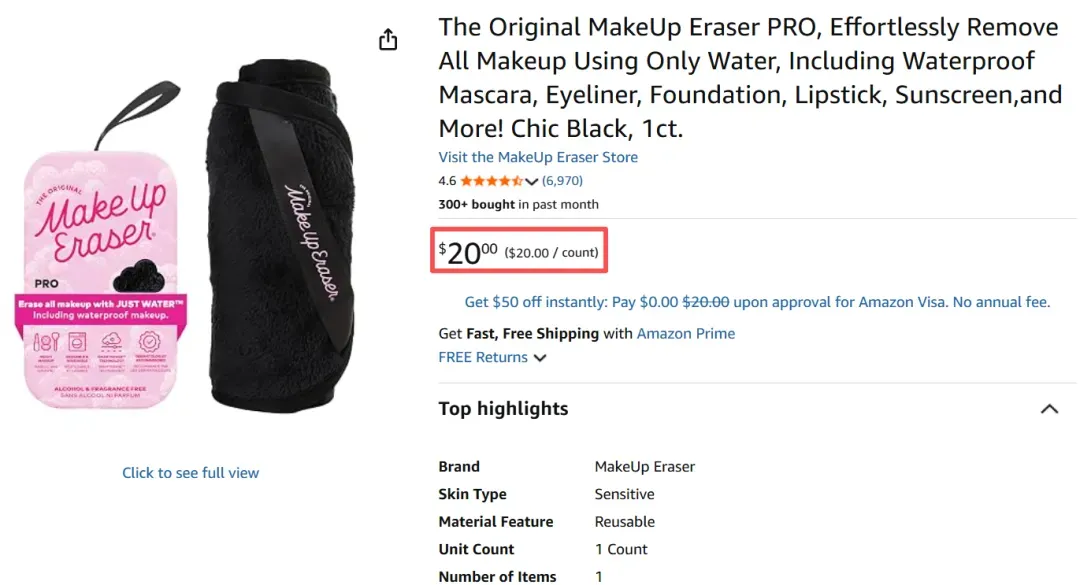Visit the MakeUp Eraser Store
This screenshot has width=1080, height=585.
(x=538, y=157)
